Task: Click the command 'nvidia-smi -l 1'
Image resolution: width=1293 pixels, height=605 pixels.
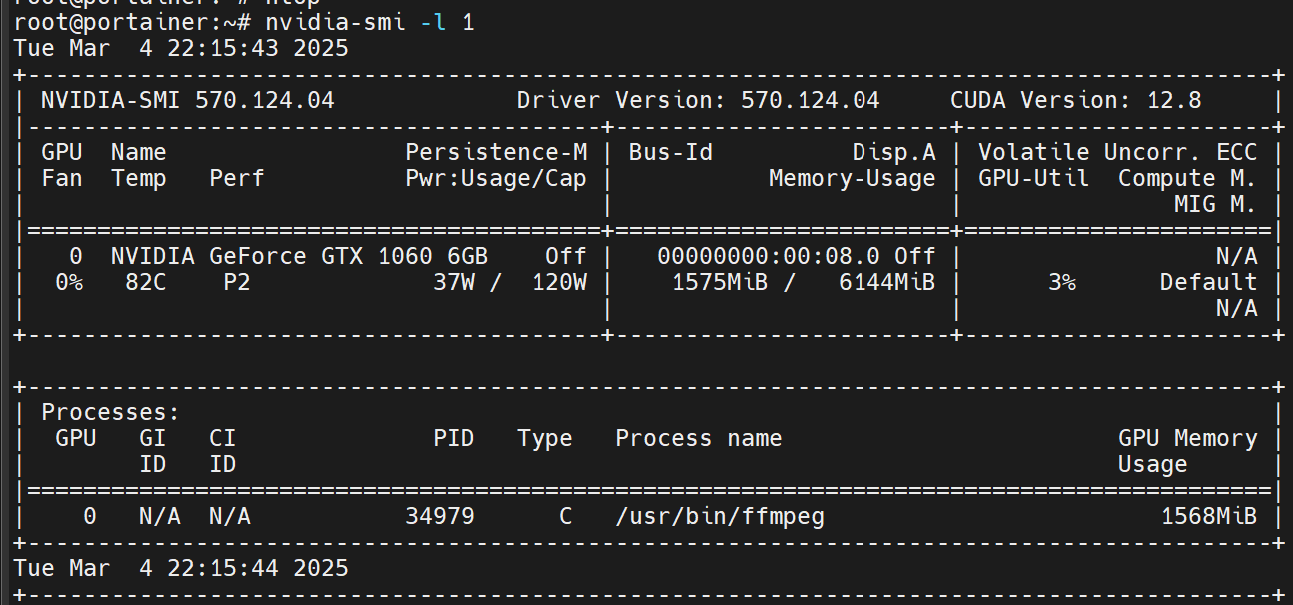Action: pos(370,21)
